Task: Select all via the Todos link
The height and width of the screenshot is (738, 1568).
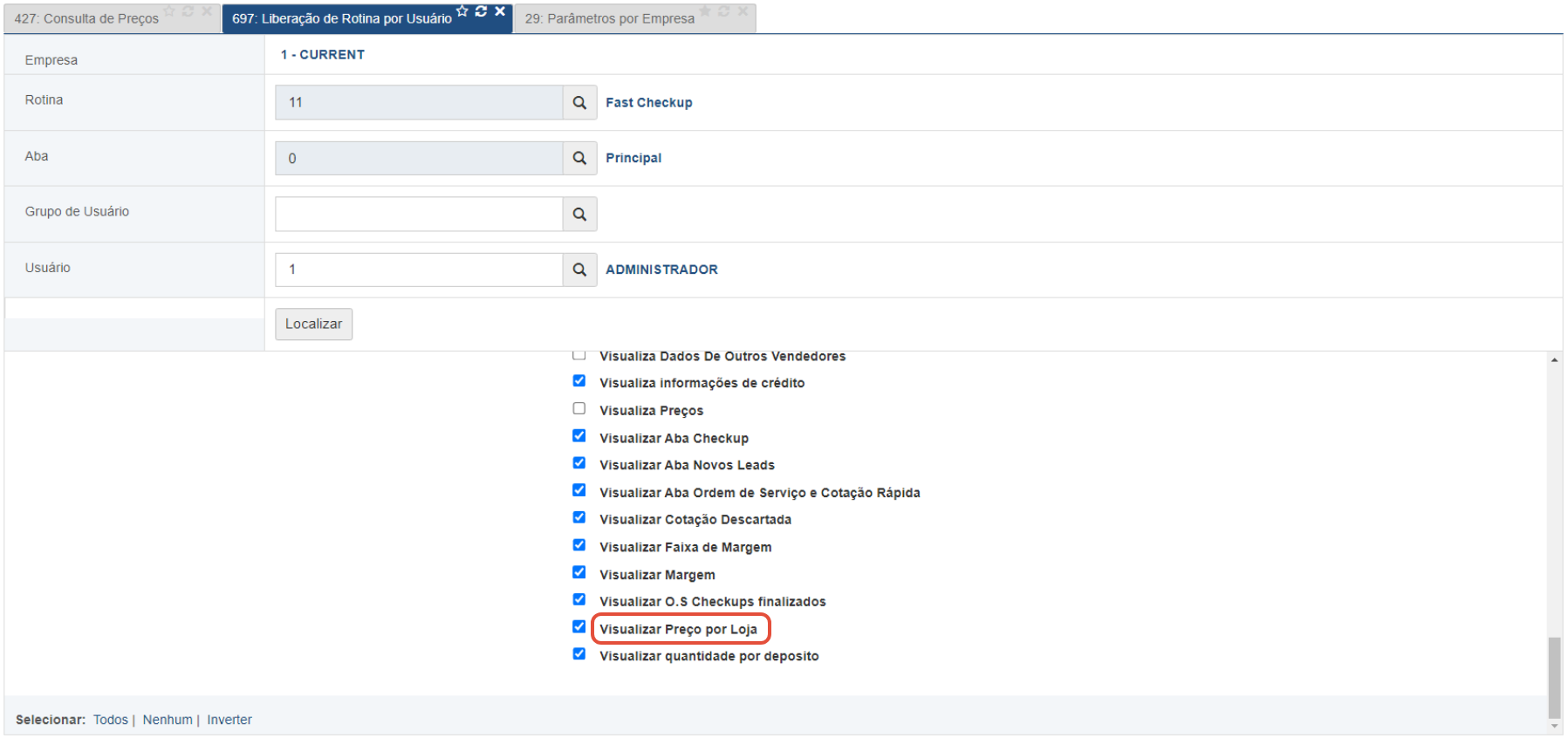Action: (111, 720)
